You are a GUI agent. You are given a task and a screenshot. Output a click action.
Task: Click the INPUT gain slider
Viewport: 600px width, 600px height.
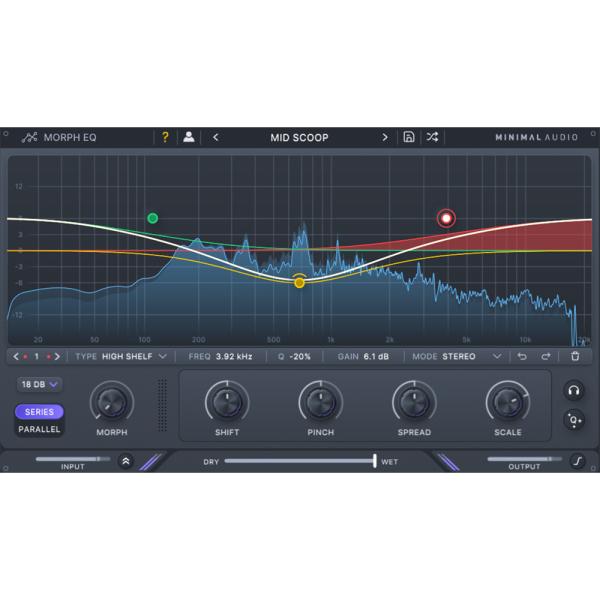click(x=73, y=459)
